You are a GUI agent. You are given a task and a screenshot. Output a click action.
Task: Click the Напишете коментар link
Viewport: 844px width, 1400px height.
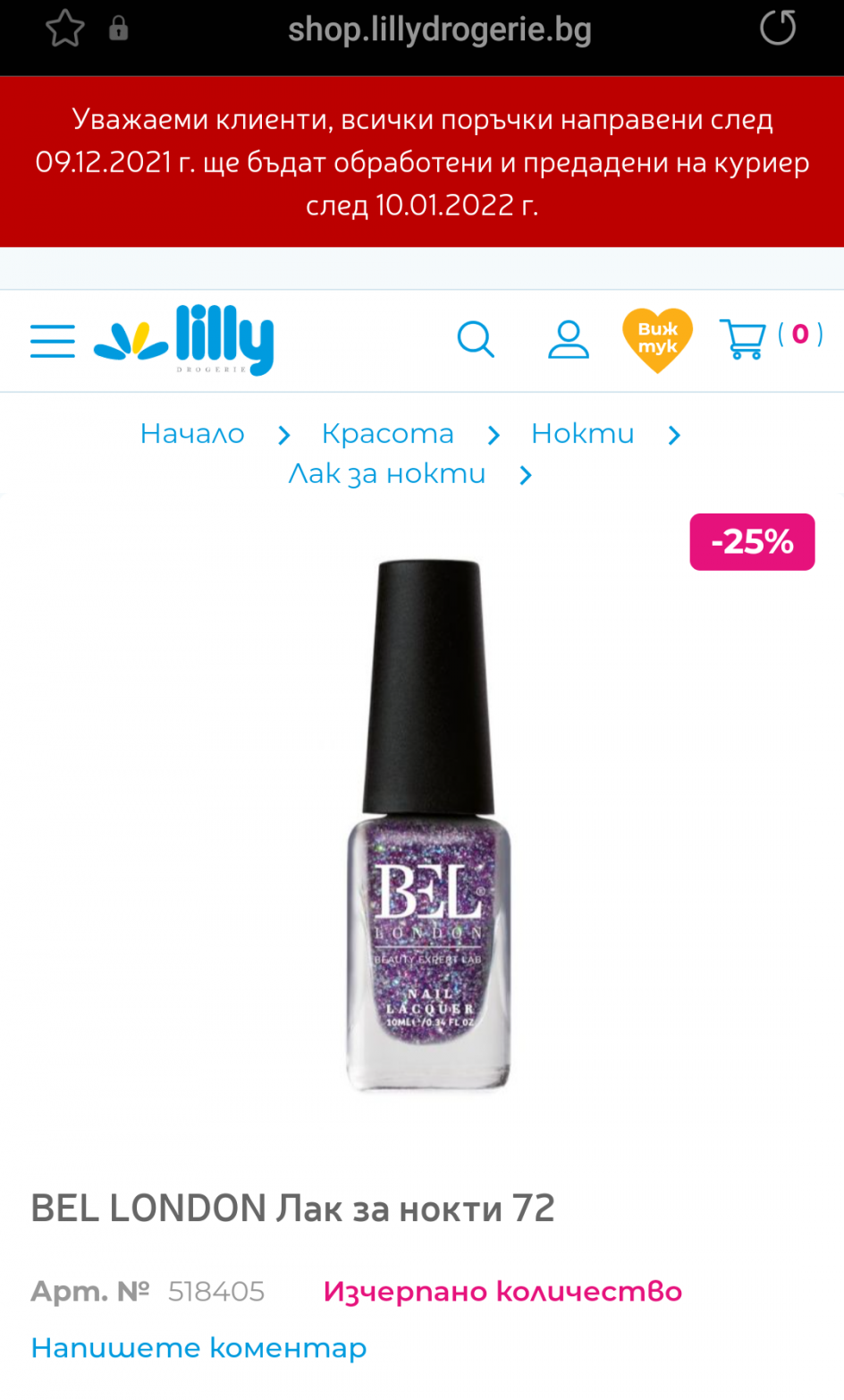click(x=198, y=1348)
